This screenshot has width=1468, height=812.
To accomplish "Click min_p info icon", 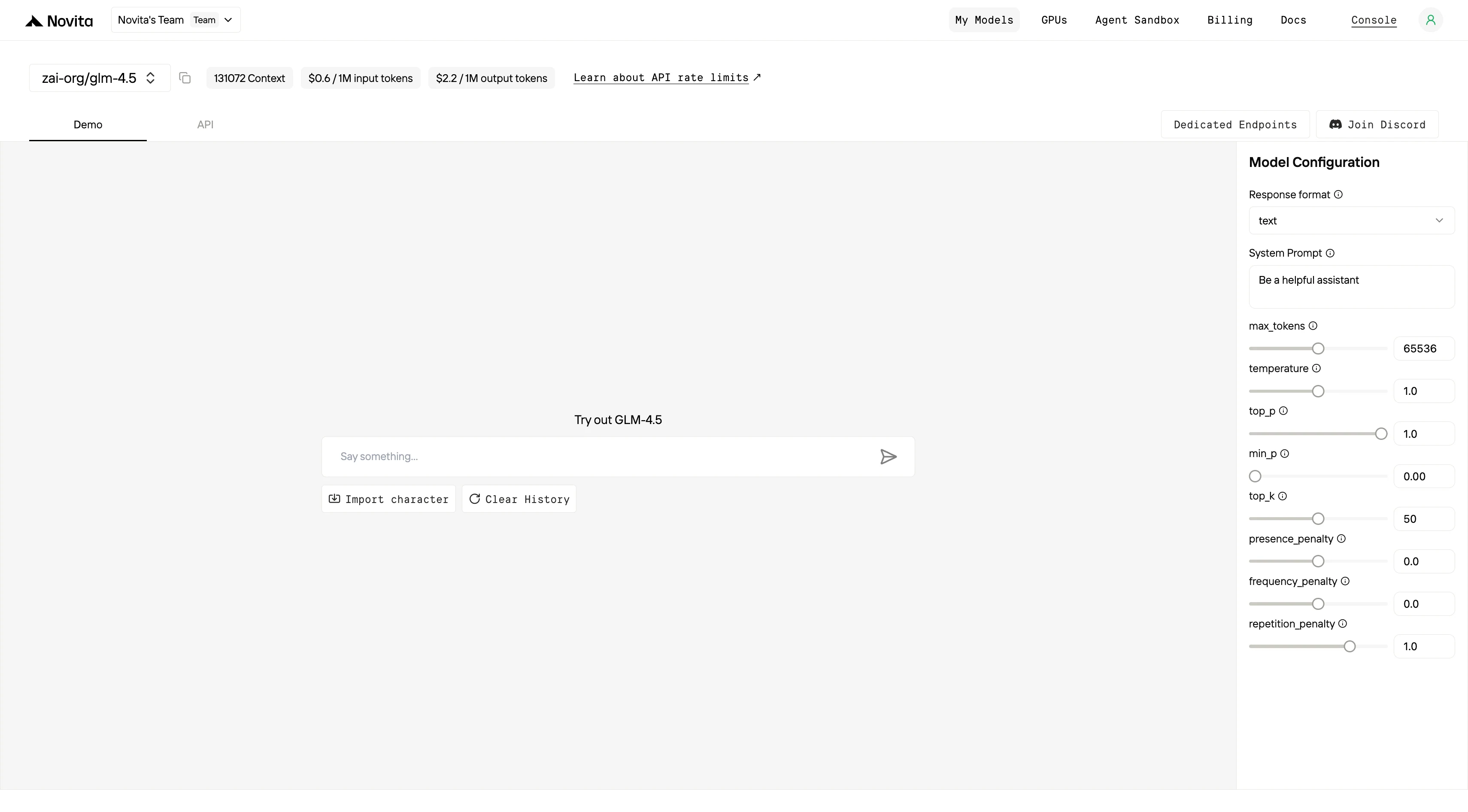I will tap(1284, 454).
